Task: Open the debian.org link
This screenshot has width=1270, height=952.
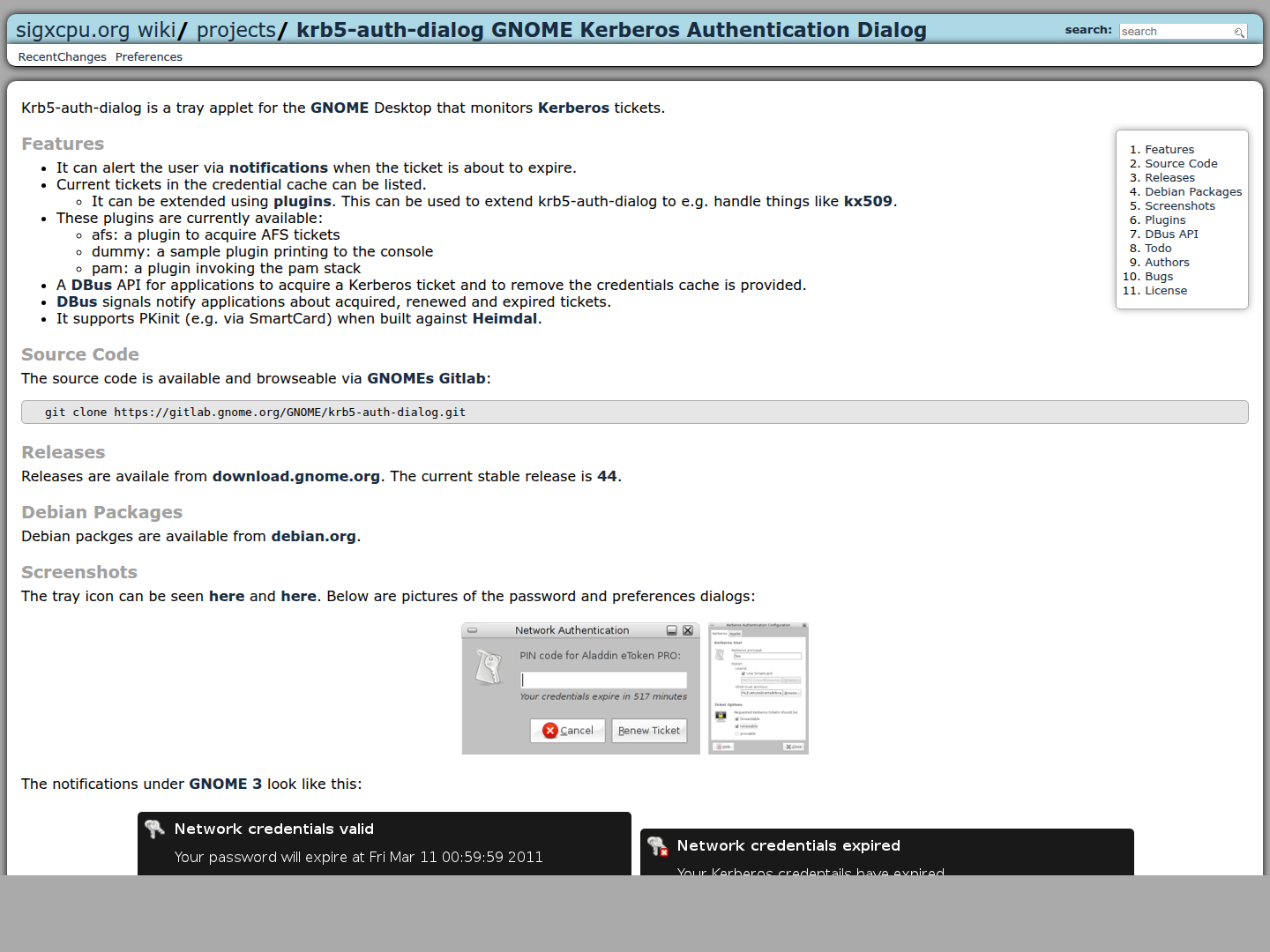Action: point(313,536)
